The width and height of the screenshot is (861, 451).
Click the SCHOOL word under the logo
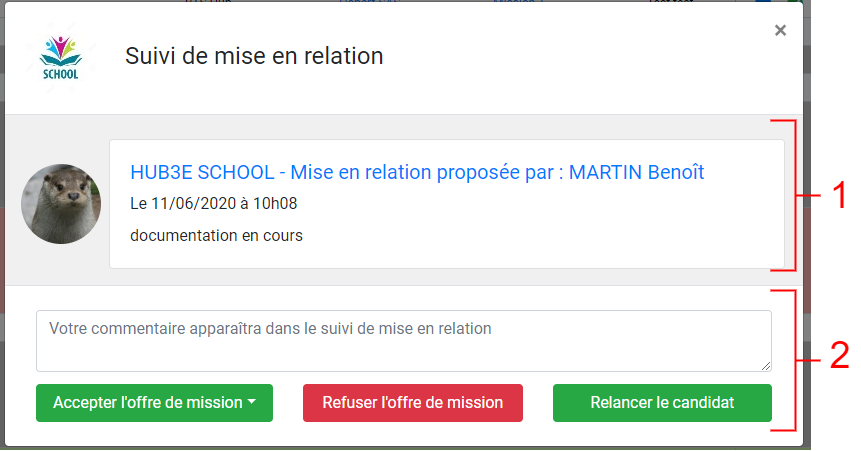point(60,74)
